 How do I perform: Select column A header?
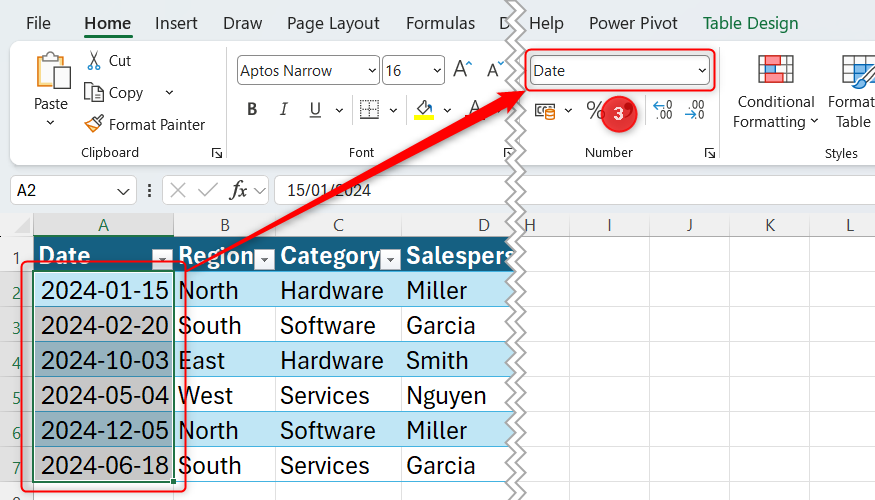[103, 225]
